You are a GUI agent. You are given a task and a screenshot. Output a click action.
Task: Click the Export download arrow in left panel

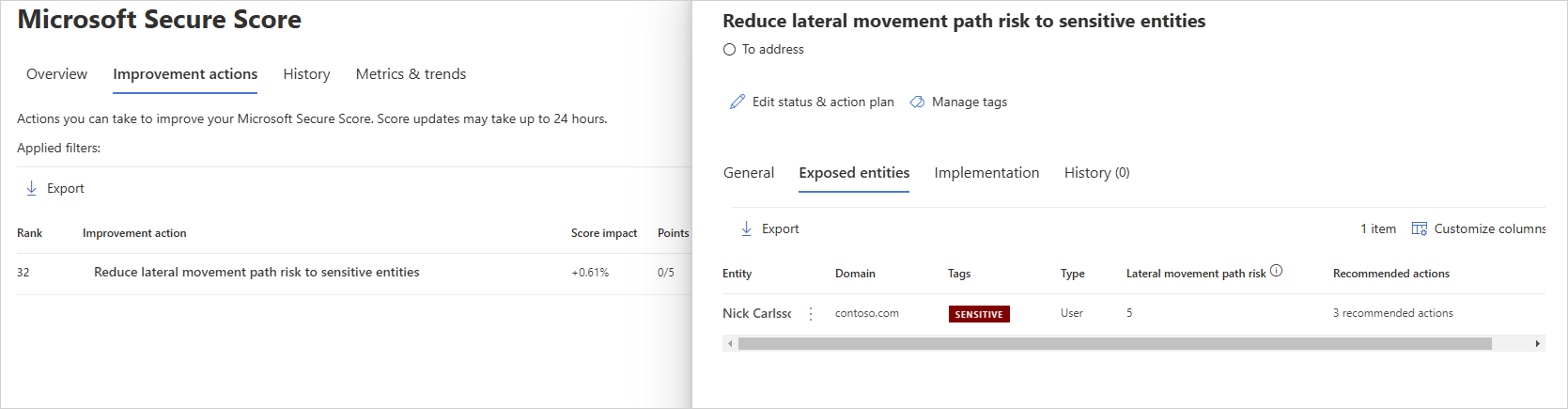tap(31, 188)
